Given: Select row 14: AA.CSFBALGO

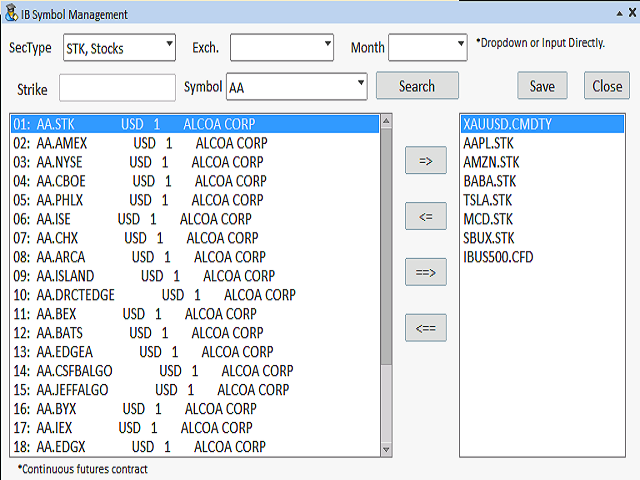Looking at the screenshot, I should click(195, 371).
